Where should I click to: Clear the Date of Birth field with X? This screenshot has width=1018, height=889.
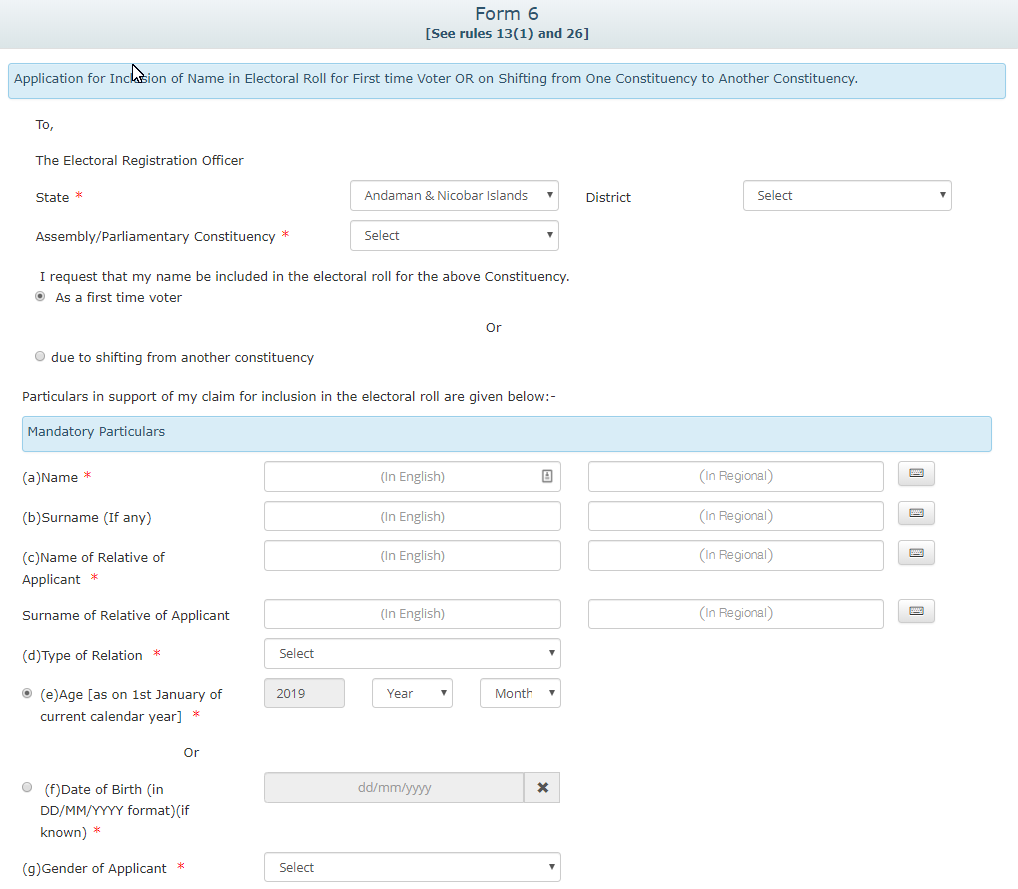coord(543,788)
